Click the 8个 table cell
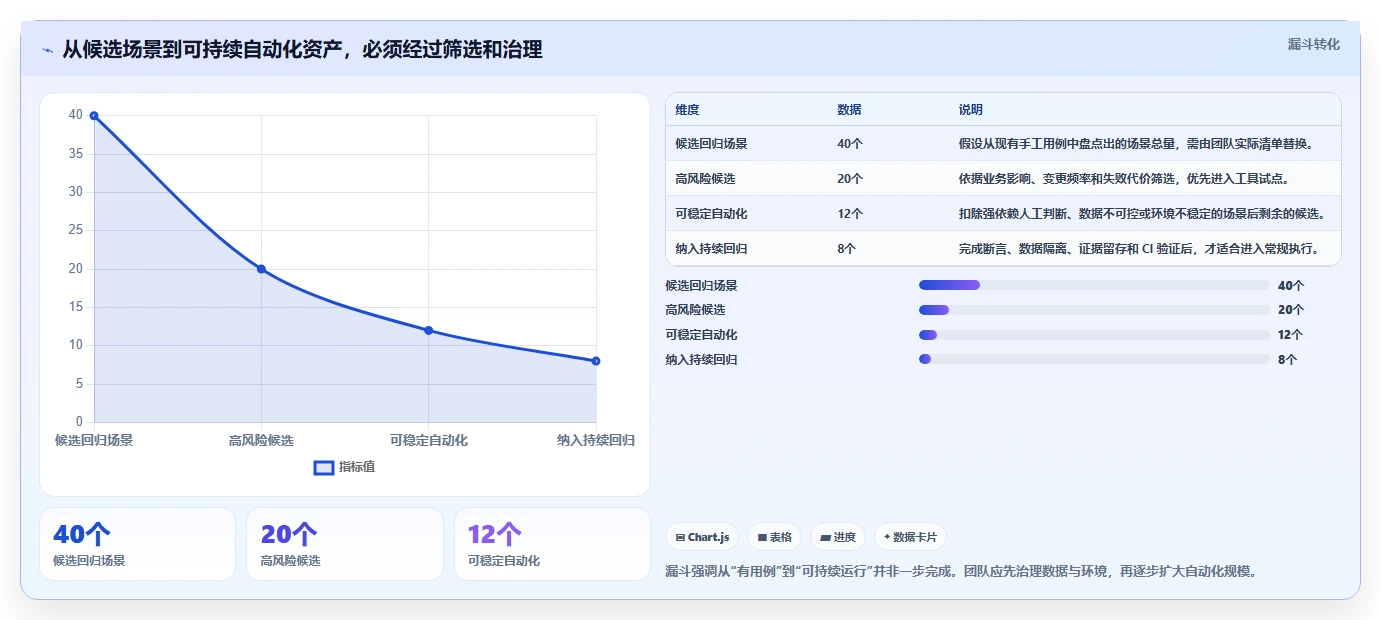 coord(846,249)
